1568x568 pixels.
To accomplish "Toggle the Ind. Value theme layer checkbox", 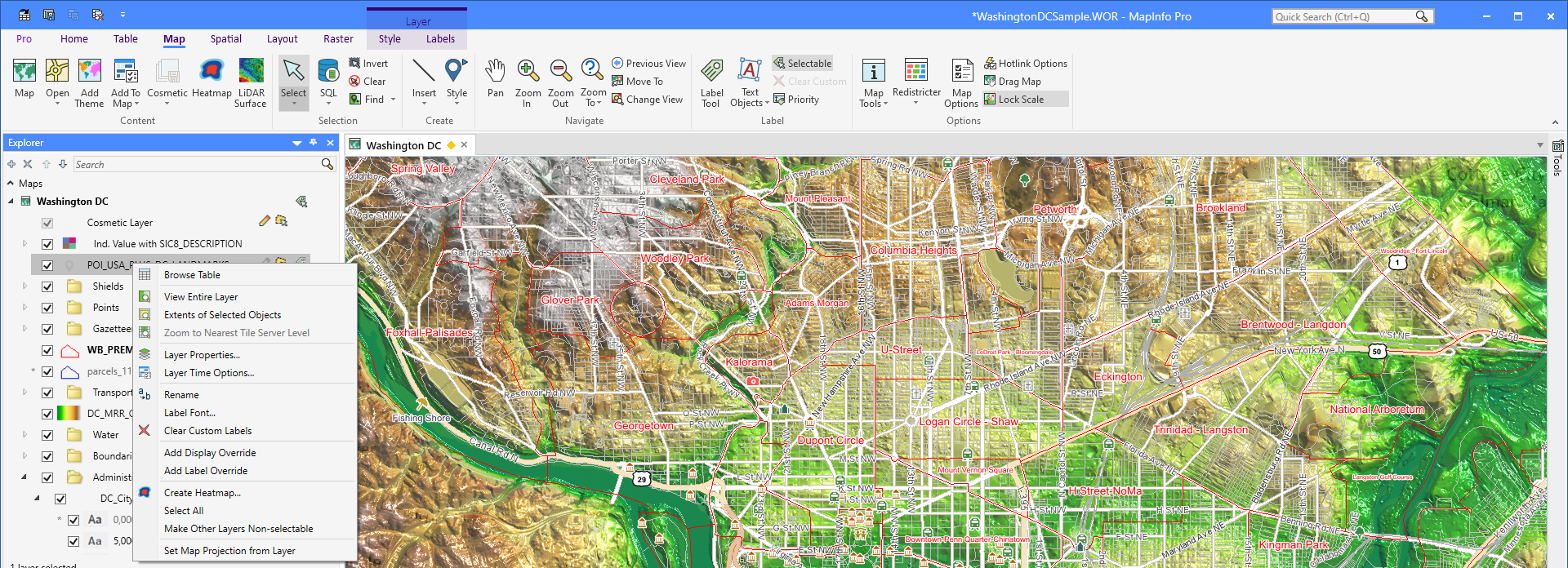I will [47, 244].
